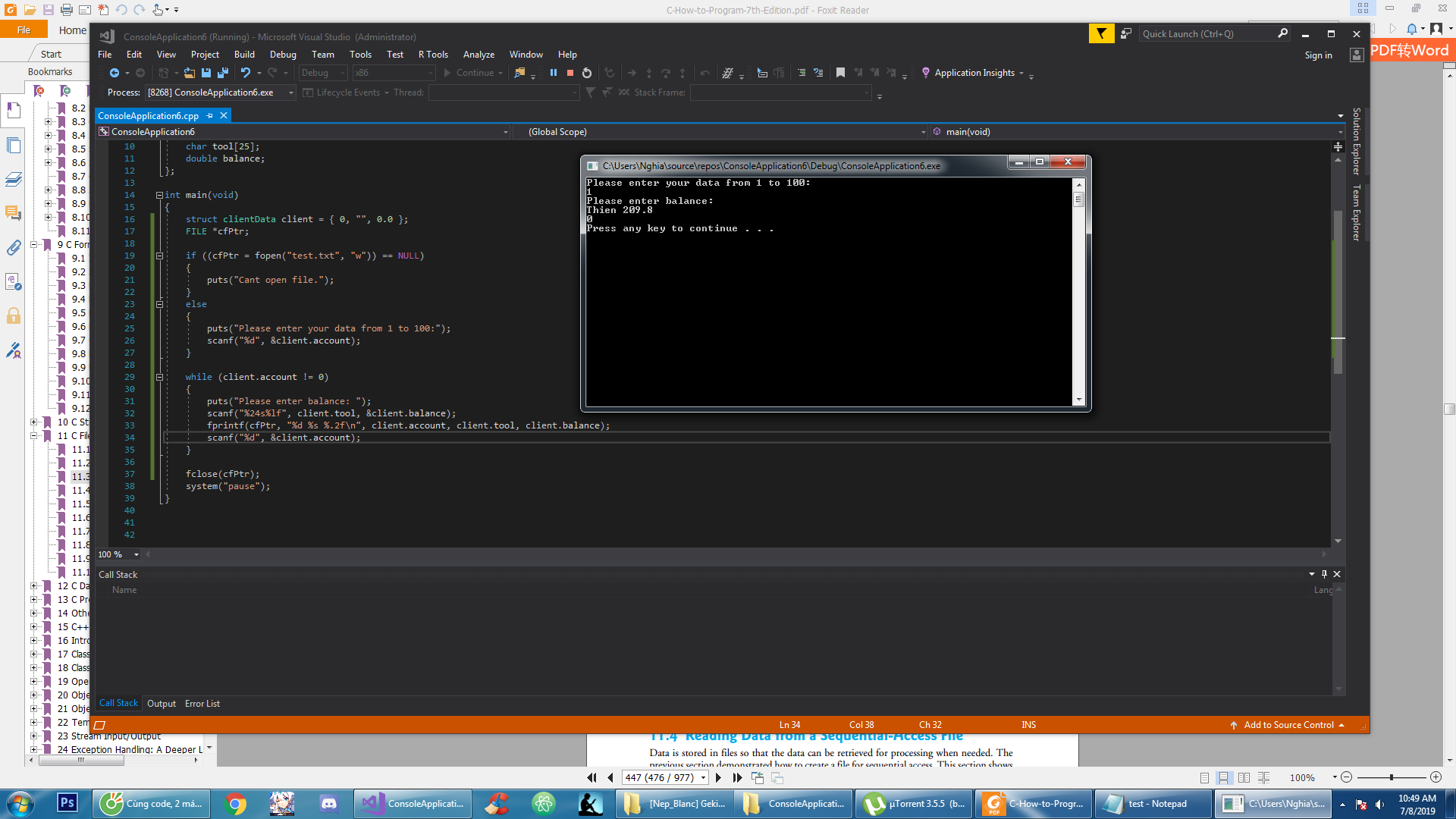Click the Foxit zoom slider handle

pyautogui.click(x=1392, y=777)
